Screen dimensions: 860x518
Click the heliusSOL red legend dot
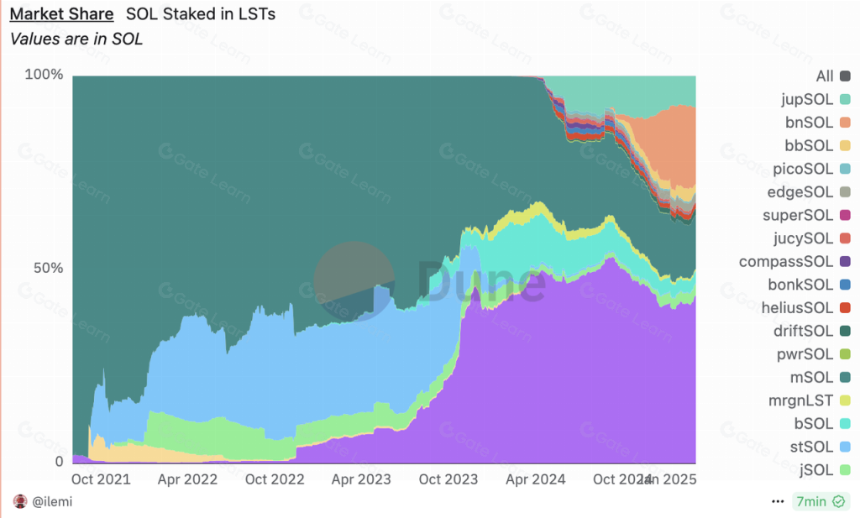pos(845,308)
